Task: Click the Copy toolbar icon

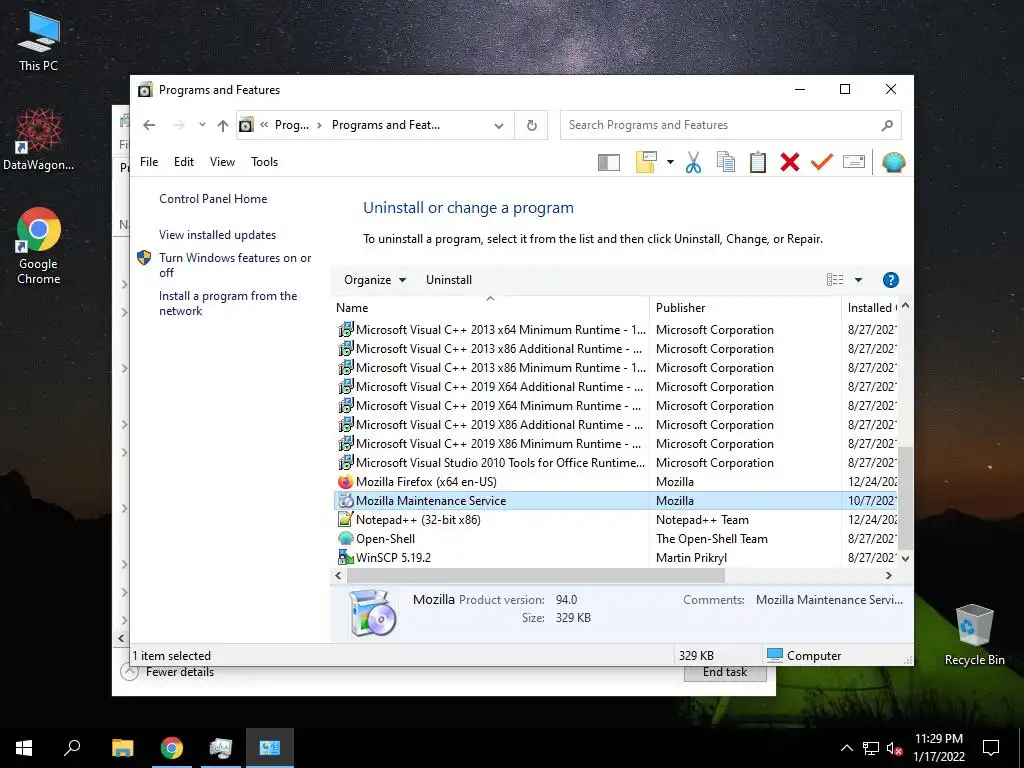Action: coord(726,162)
